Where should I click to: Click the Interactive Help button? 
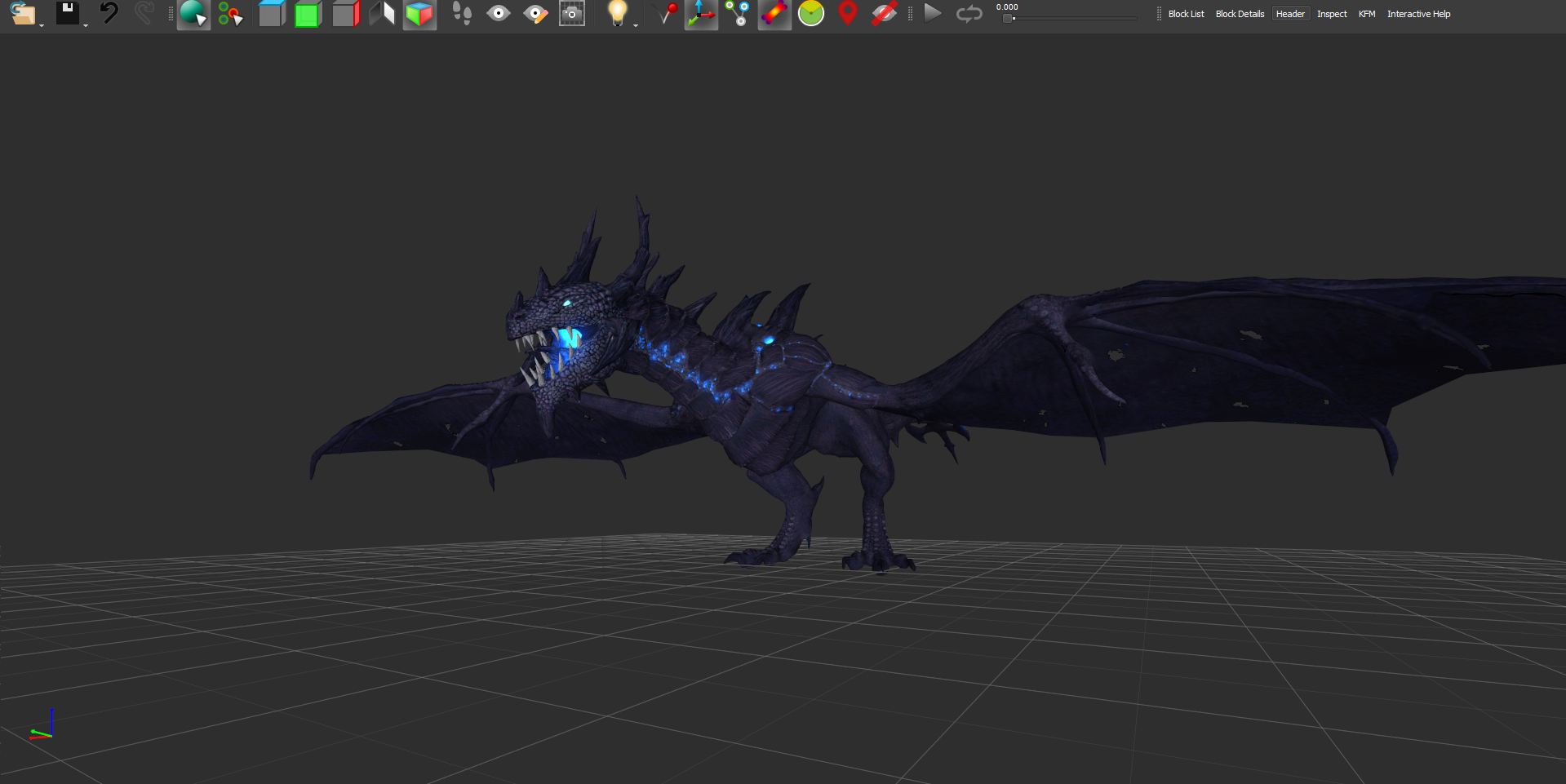[1418, 14]
